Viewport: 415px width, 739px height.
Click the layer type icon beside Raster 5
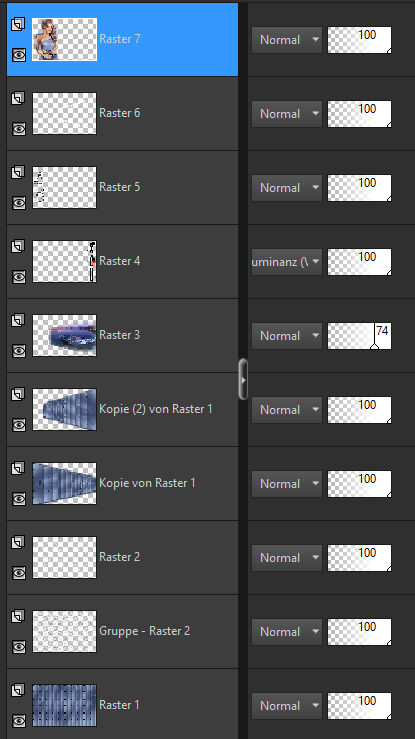click(17, 172)
